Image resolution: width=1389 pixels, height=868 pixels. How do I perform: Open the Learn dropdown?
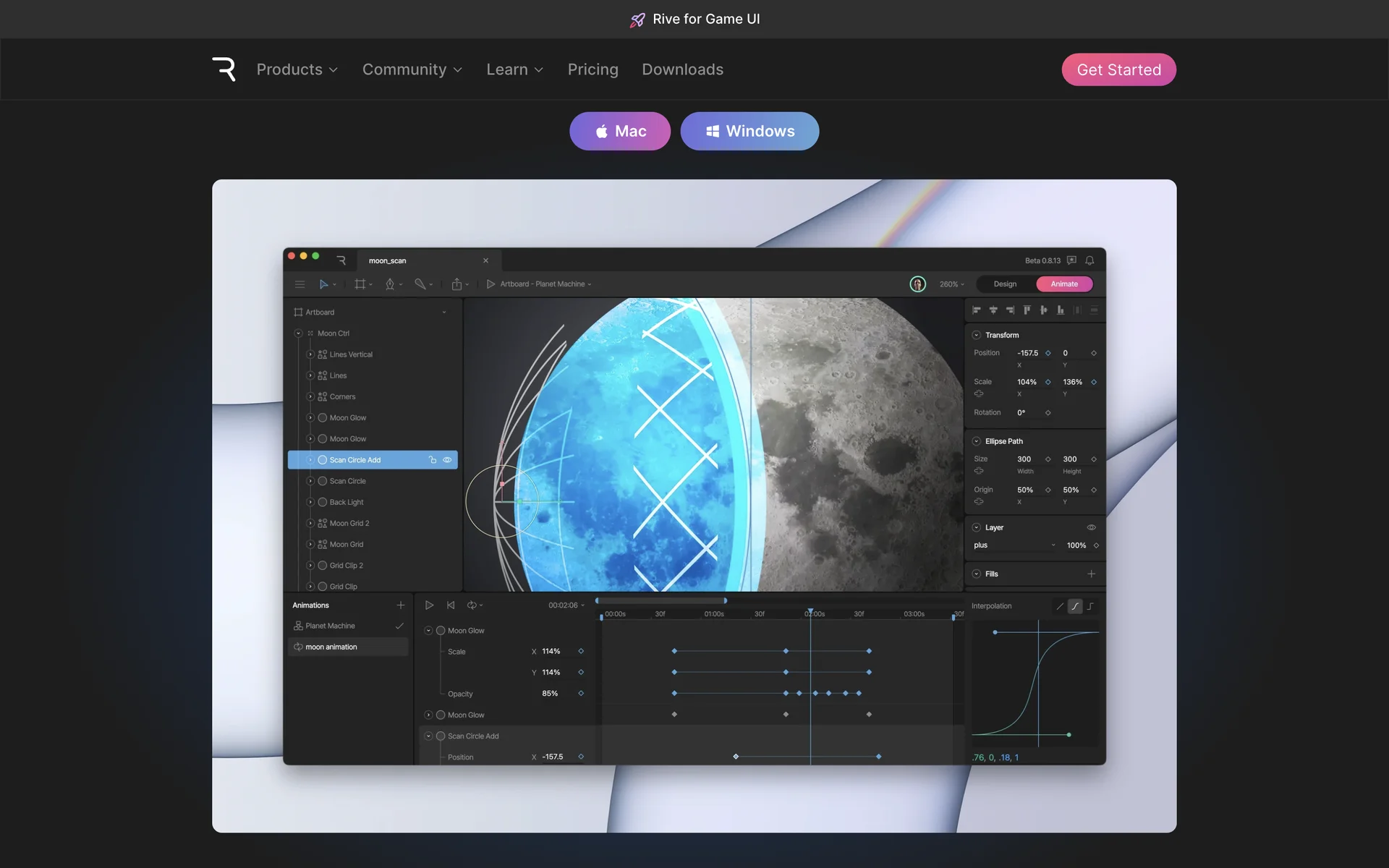click(514, 69)
